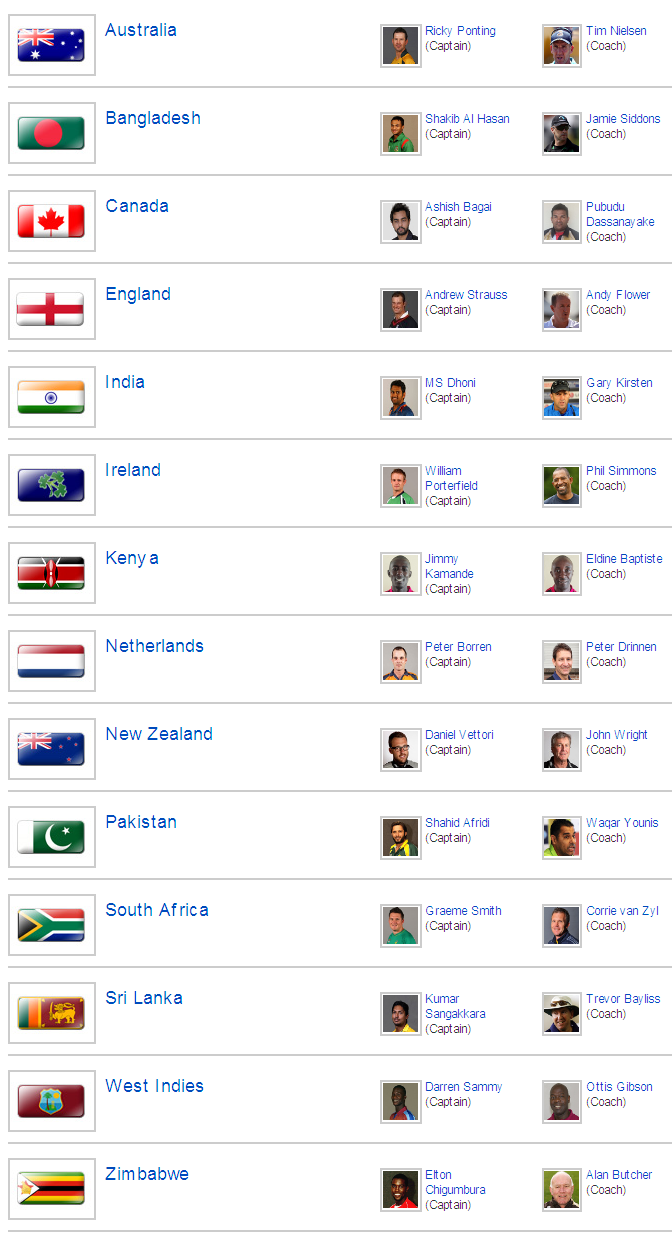Click the India flag icon

51,397
